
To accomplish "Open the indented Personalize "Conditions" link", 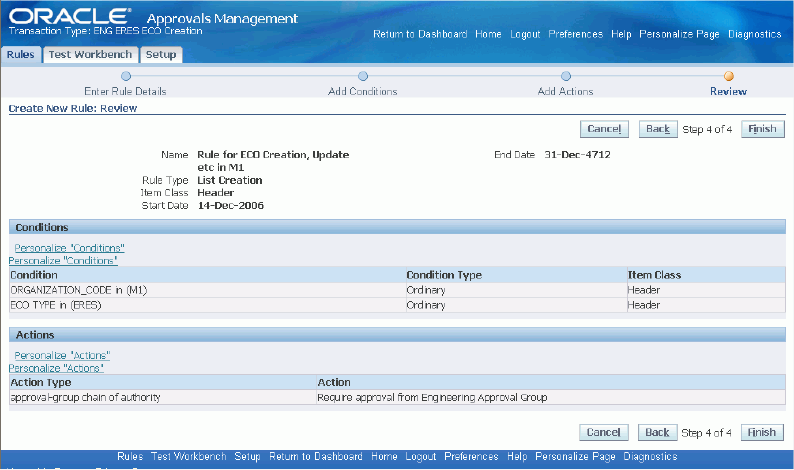I will pos(69,248).
